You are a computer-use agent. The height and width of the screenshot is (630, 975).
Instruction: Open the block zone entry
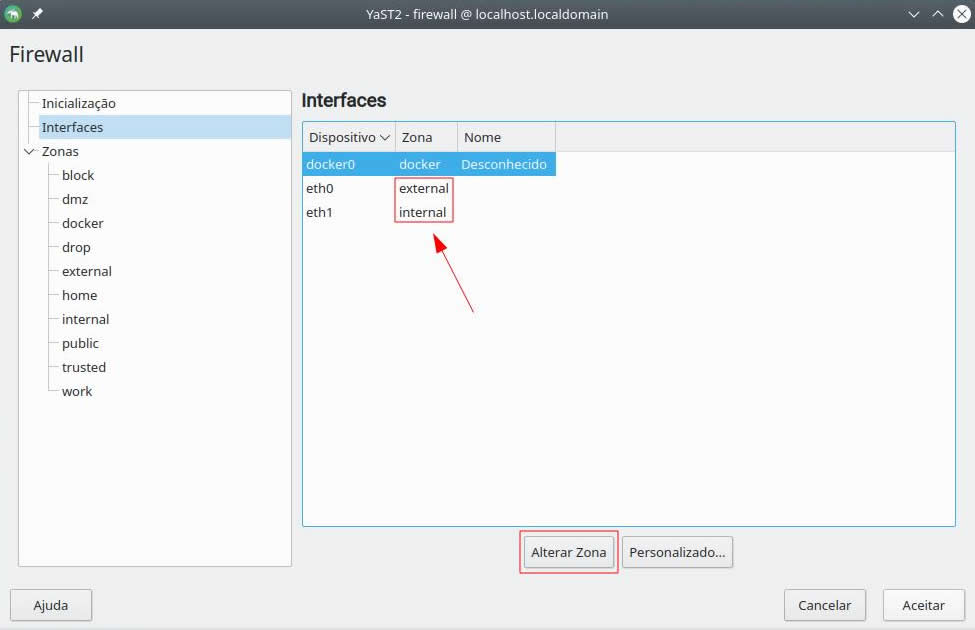(x=78, y=175)
